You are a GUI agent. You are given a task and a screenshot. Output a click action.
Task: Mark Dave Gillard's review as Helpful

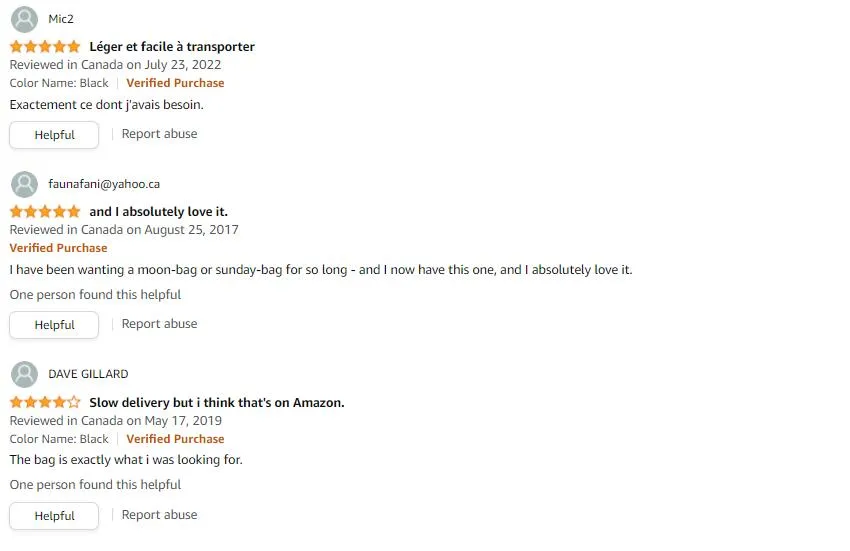54,516
